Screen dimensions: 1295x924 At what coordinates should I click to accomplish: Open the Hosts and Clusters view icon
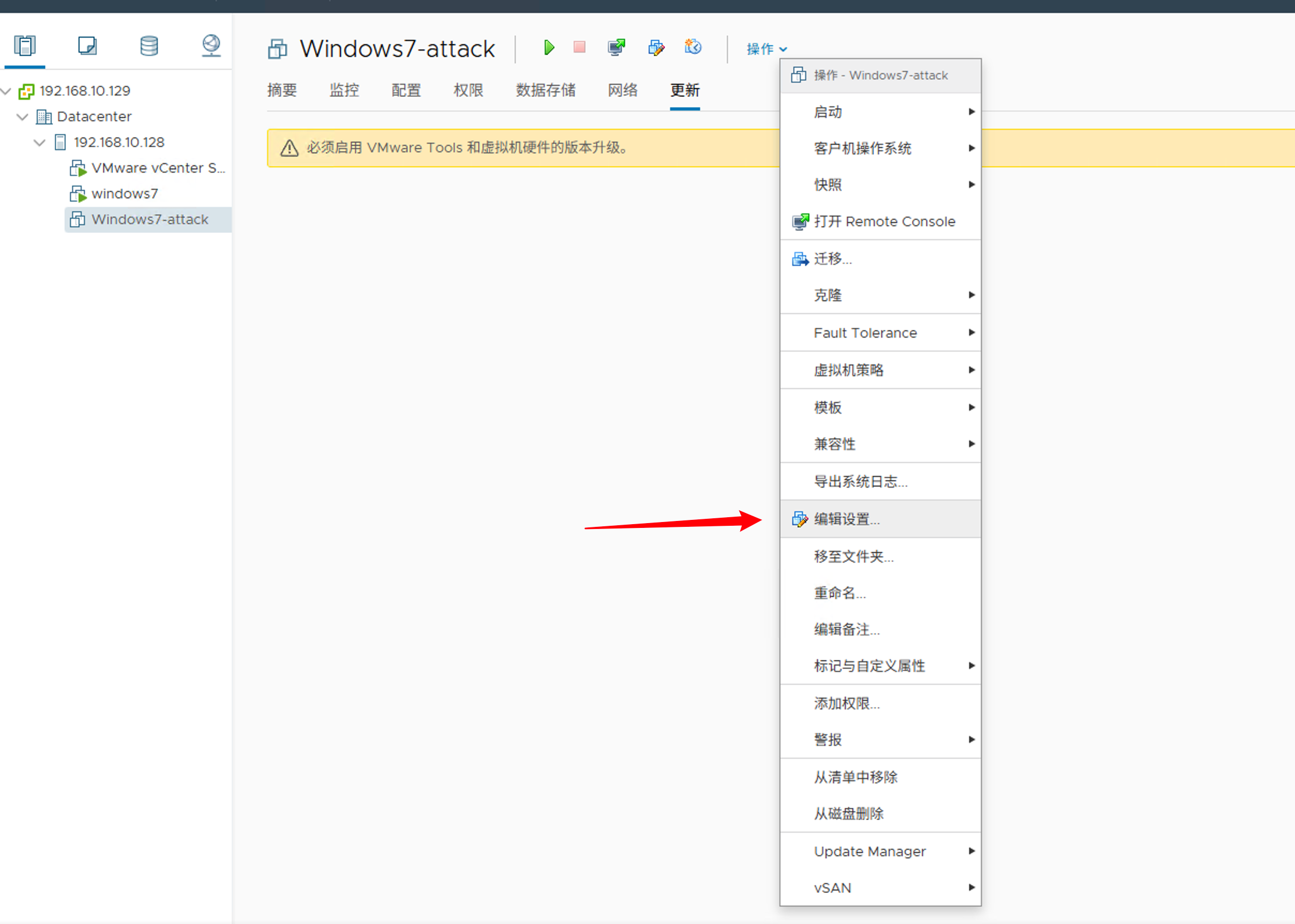(x=25, y=46)
